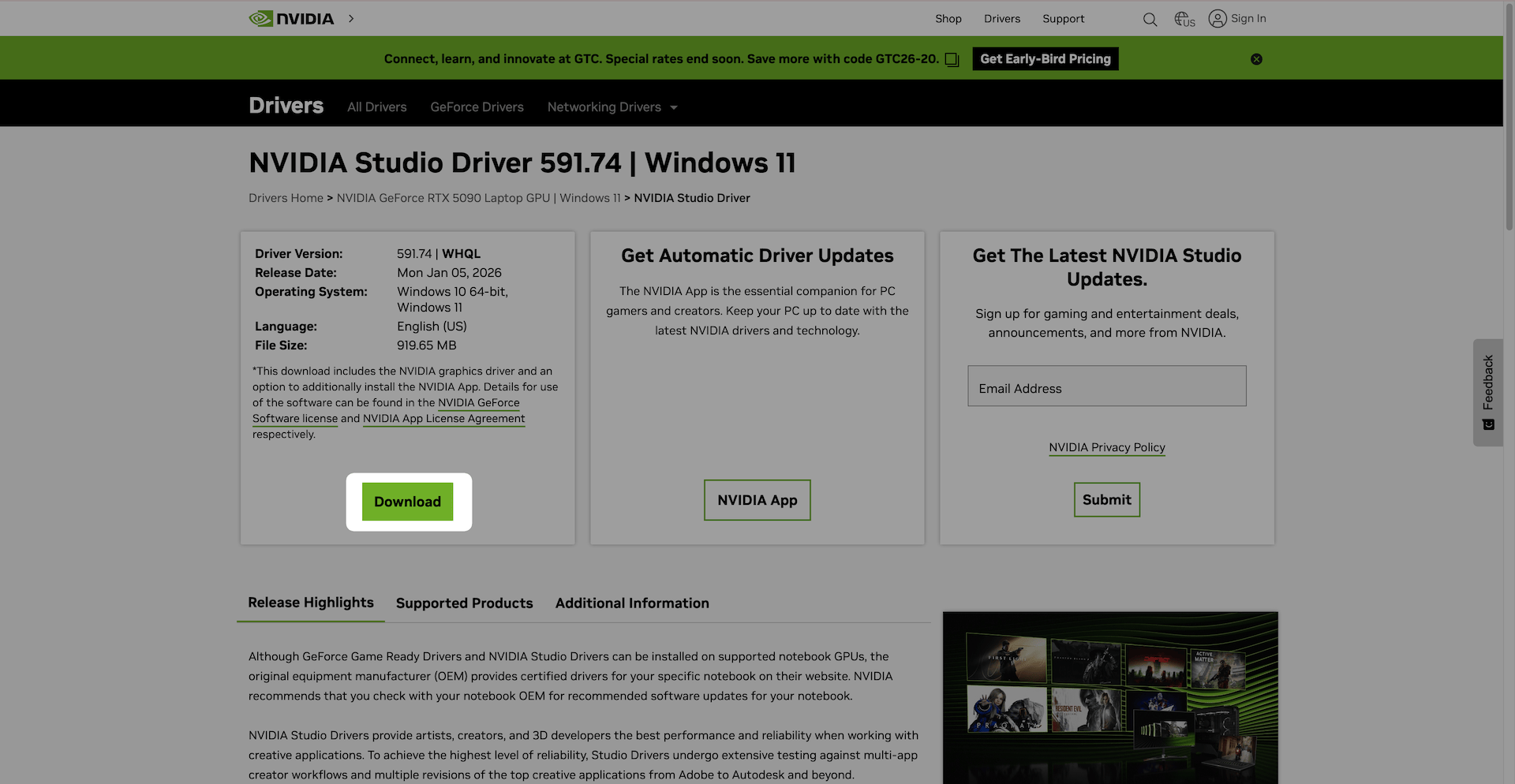Open the Networking Drivers dropdown
Image resolution: width=1515 pixels, height=784 pixels.
pyautogui.click(x=612, y=106)
